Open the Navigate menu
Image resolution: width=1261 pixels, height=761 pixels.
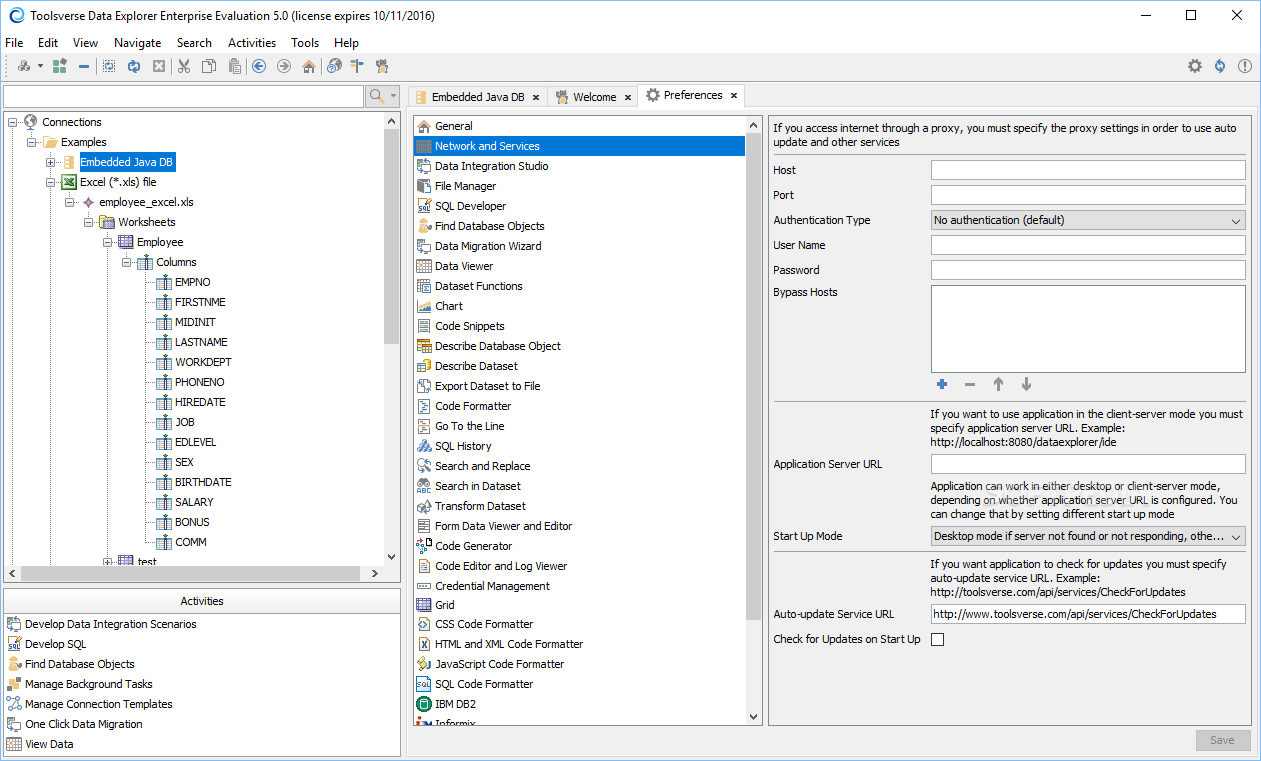click(137, 43)
